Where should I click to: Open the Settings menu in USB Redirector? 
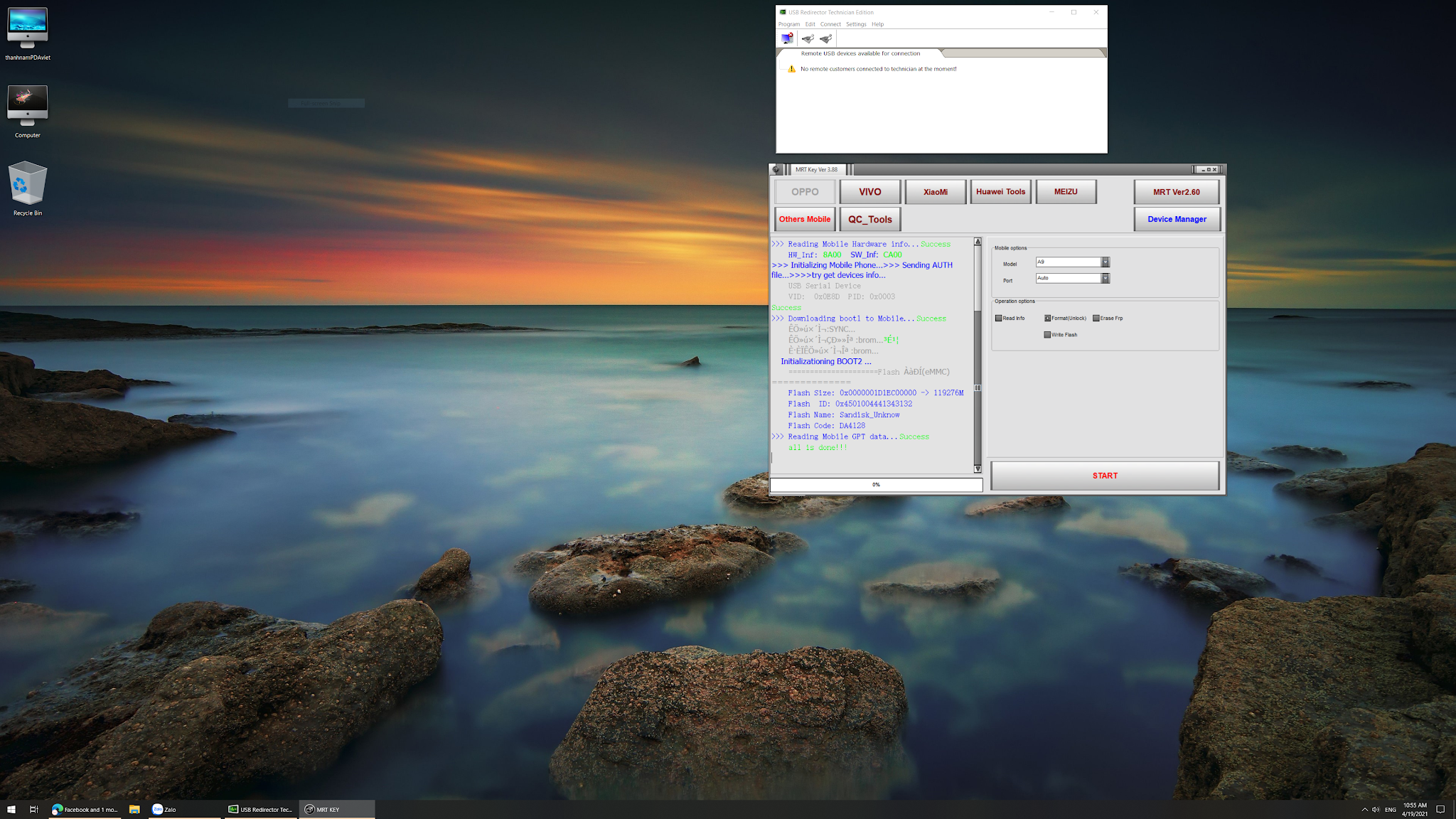click(856, 24)
